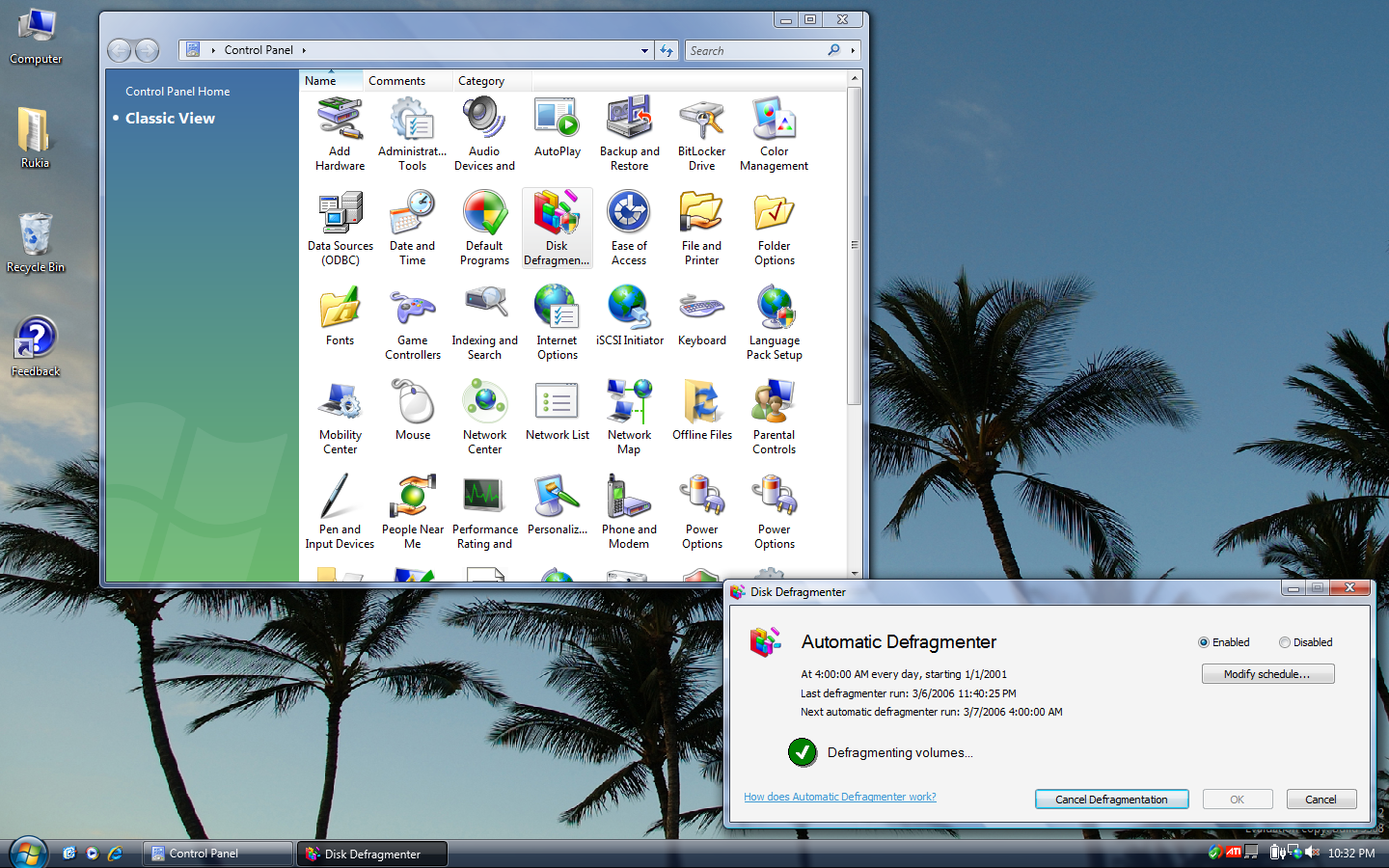Open the Parental Controls icon

coord(774,417)
